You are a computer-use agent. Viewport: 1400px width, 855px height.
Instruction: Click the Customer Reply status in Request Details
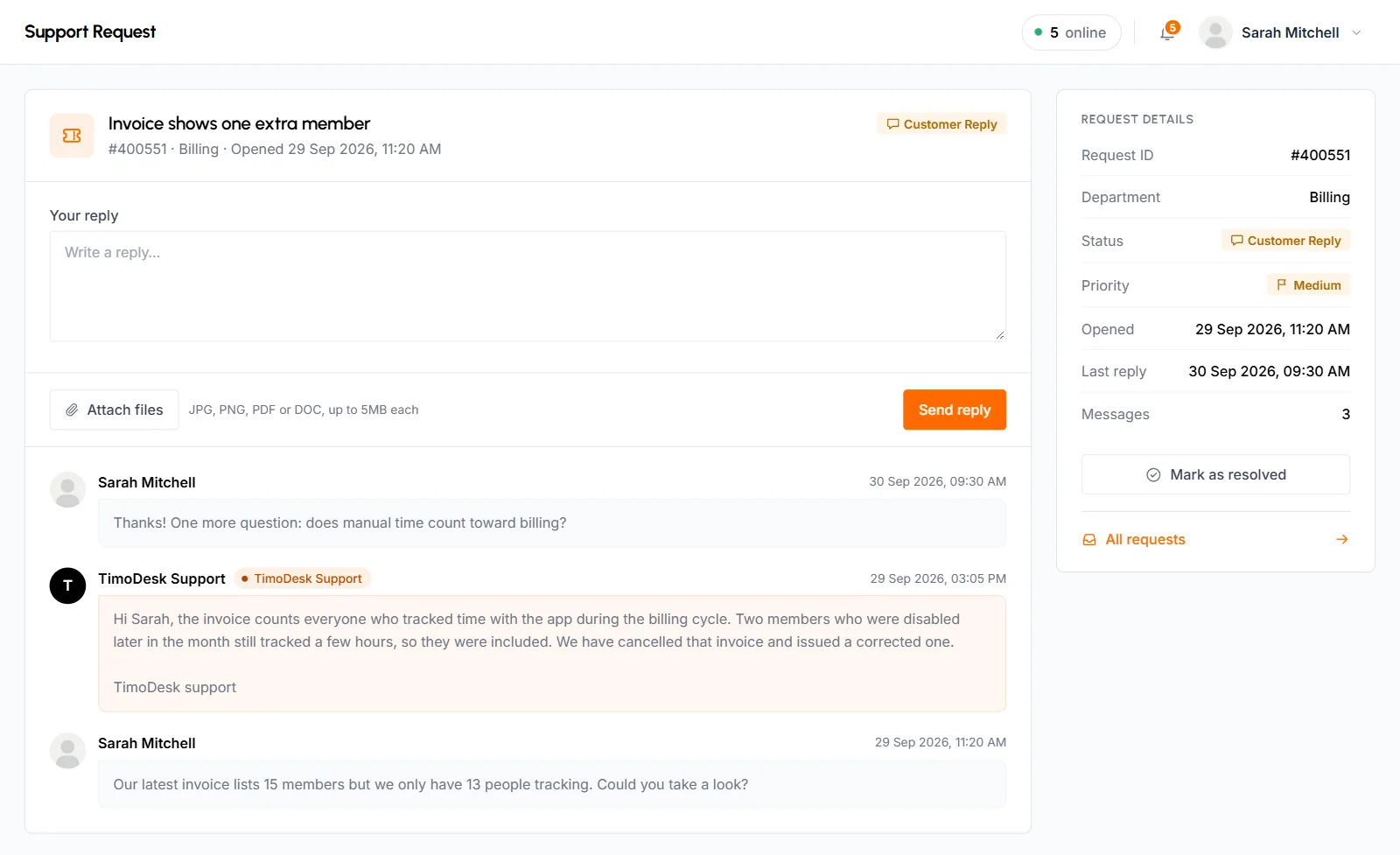coord(1285,241)
